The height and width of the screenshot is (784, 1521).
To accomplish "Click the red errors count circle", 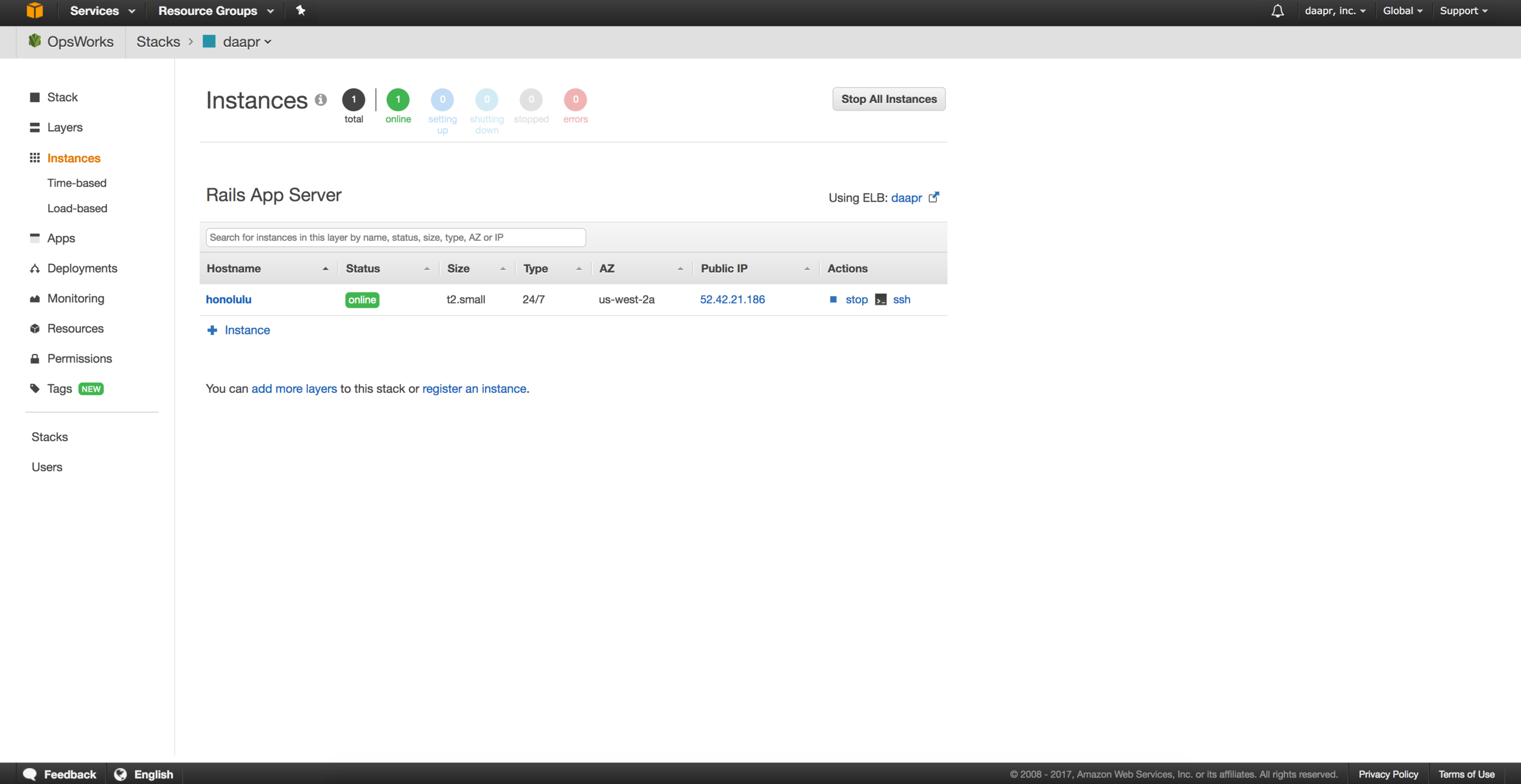I will (575, 100).
